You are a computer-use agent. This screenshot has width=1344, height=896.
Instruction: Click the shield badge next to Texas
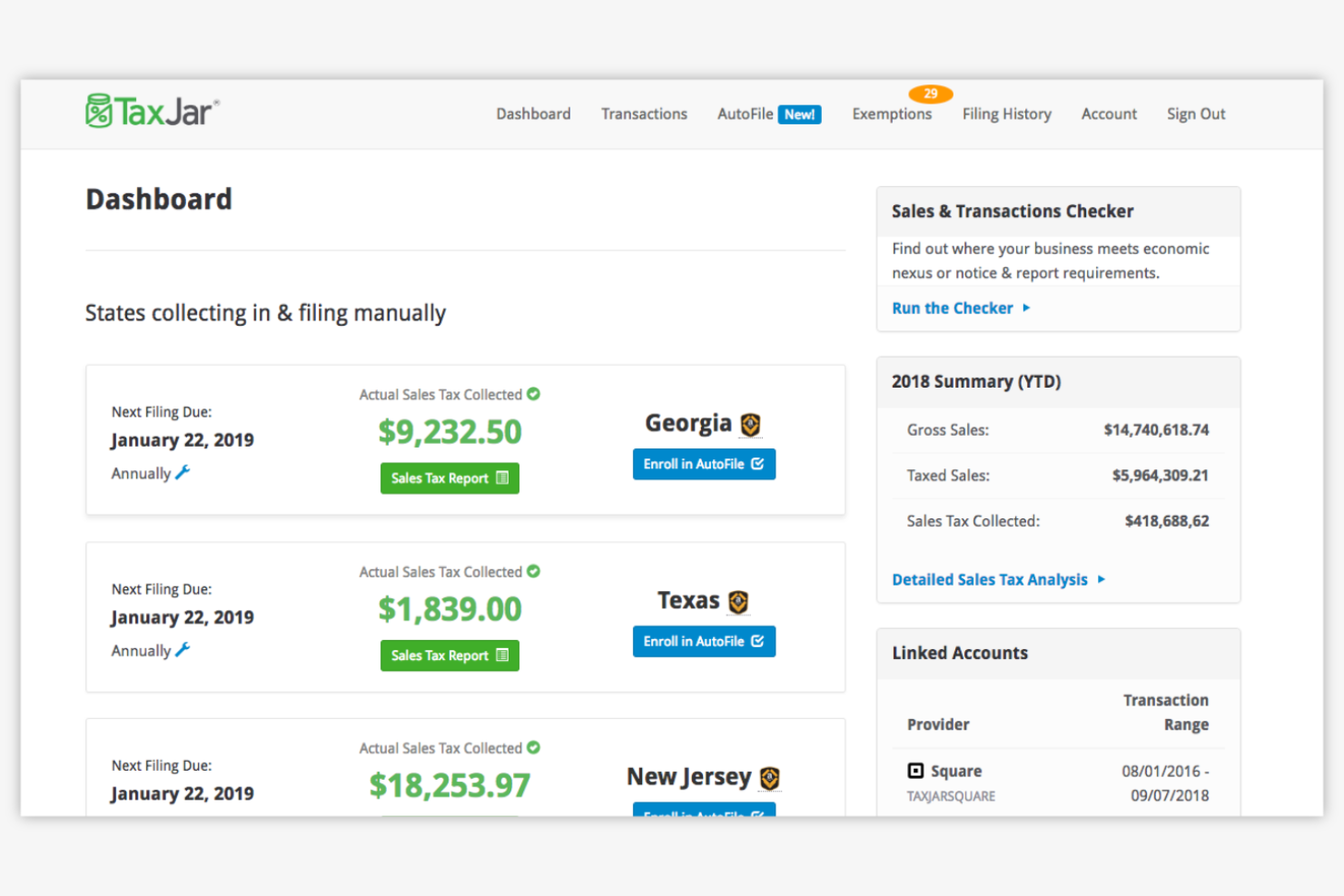[737, 601]
